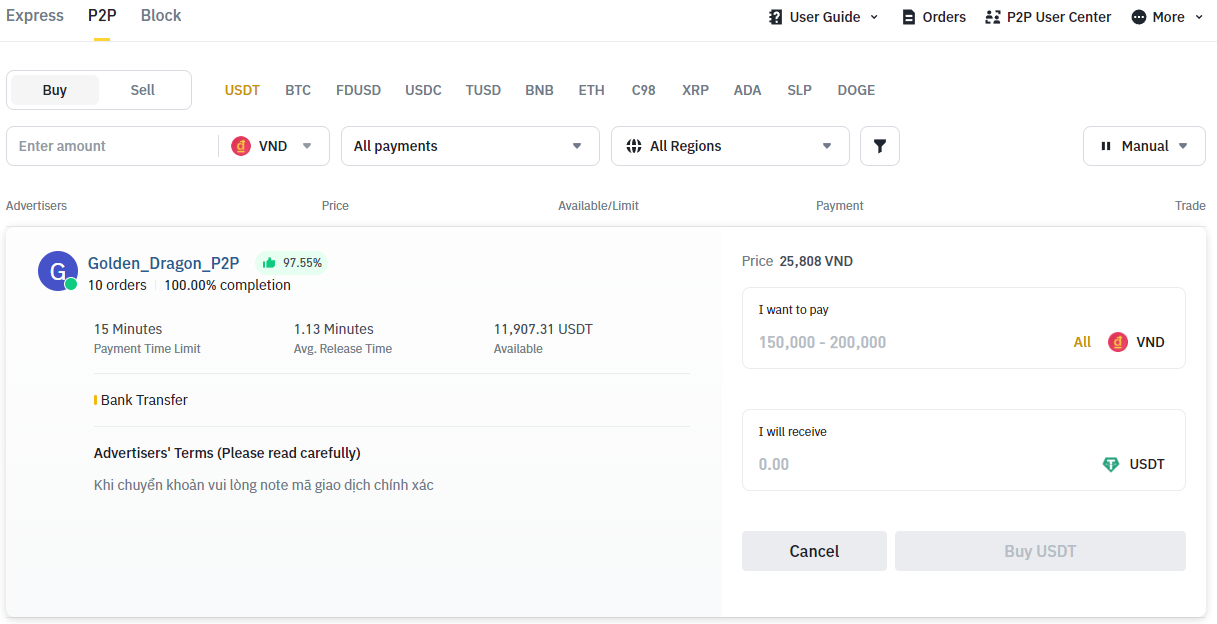Open Golden_Dragon_P2P advertiser profile link
Screen dimensions: 1217x624
click(164, 263)
